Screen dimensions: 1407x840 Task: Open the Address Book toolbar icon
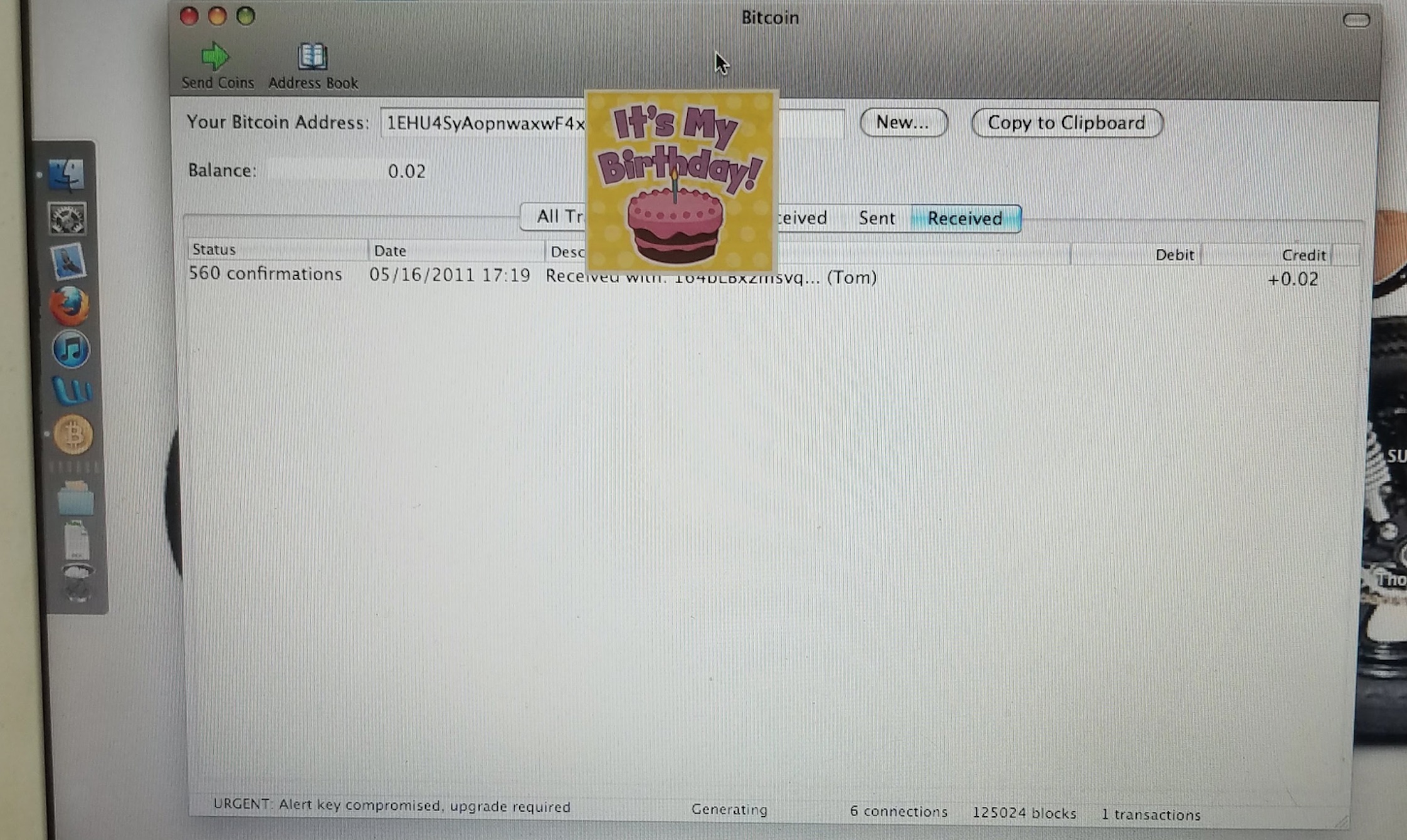(312, 56)
